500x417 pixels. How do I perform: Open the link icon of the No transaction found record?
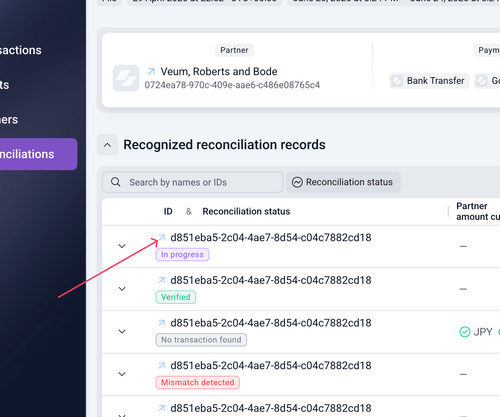(162, 323)
